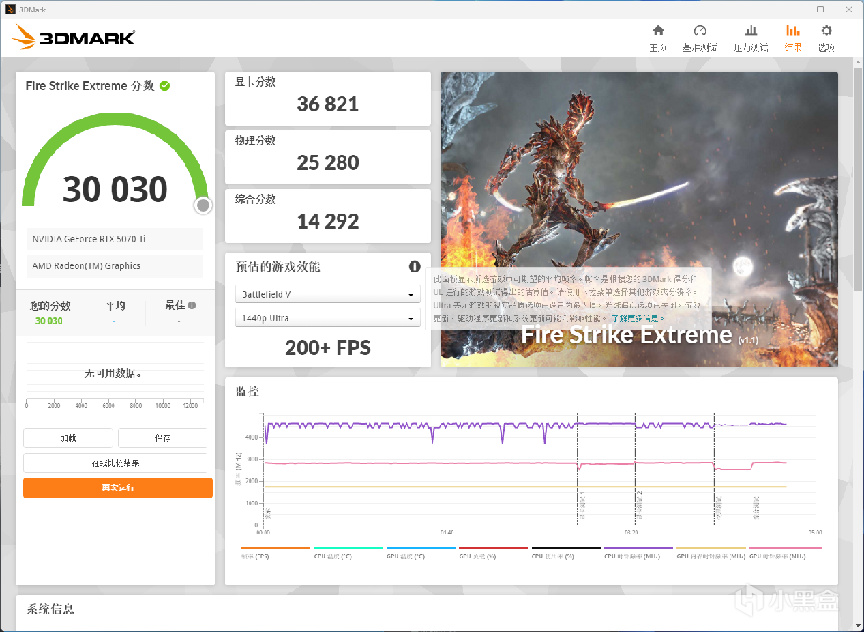
Task: Toggle the orange 帧率 (FPS) legend entry
Action: coord(275,553)
